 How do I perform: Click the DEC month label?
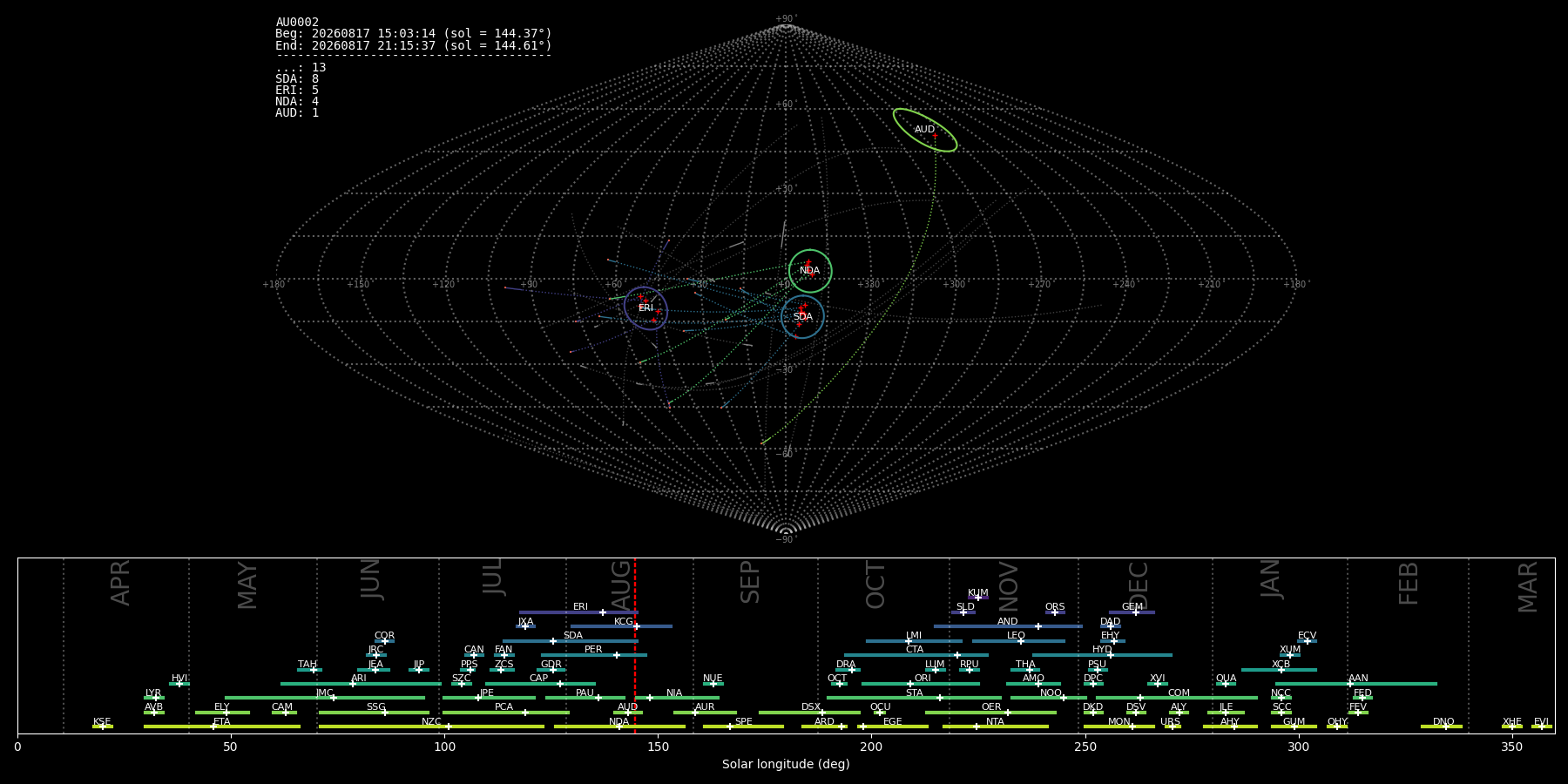(x=1139, y=585)
